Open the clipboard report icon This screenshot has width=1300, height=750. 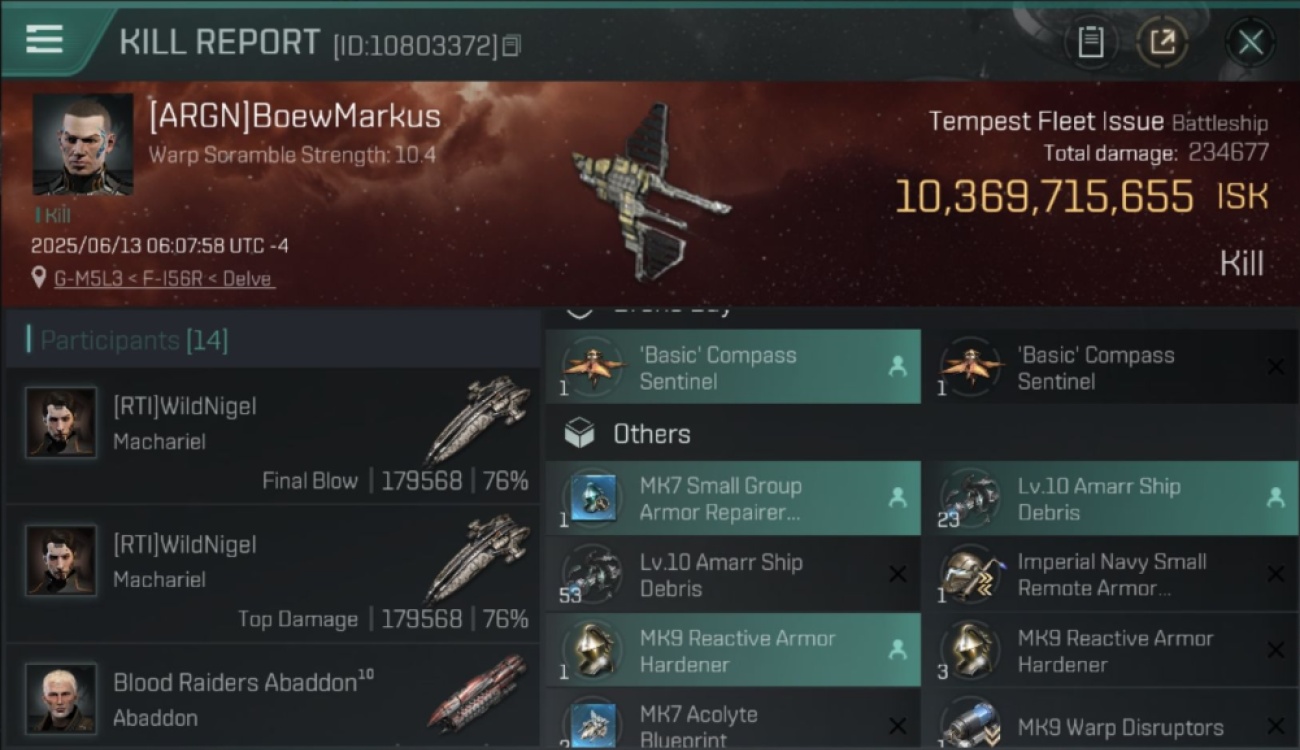click(x=1090, y=42)
